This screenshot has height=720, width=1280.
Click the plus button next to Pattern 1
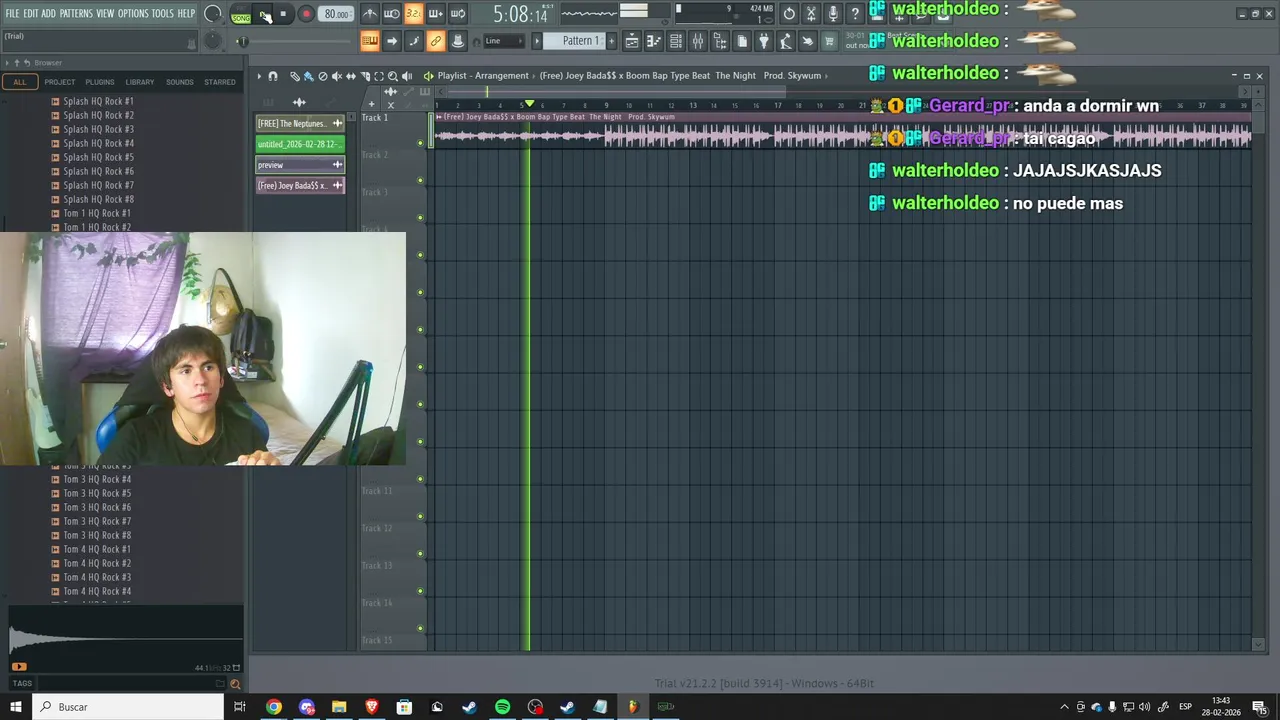point(611,41)
